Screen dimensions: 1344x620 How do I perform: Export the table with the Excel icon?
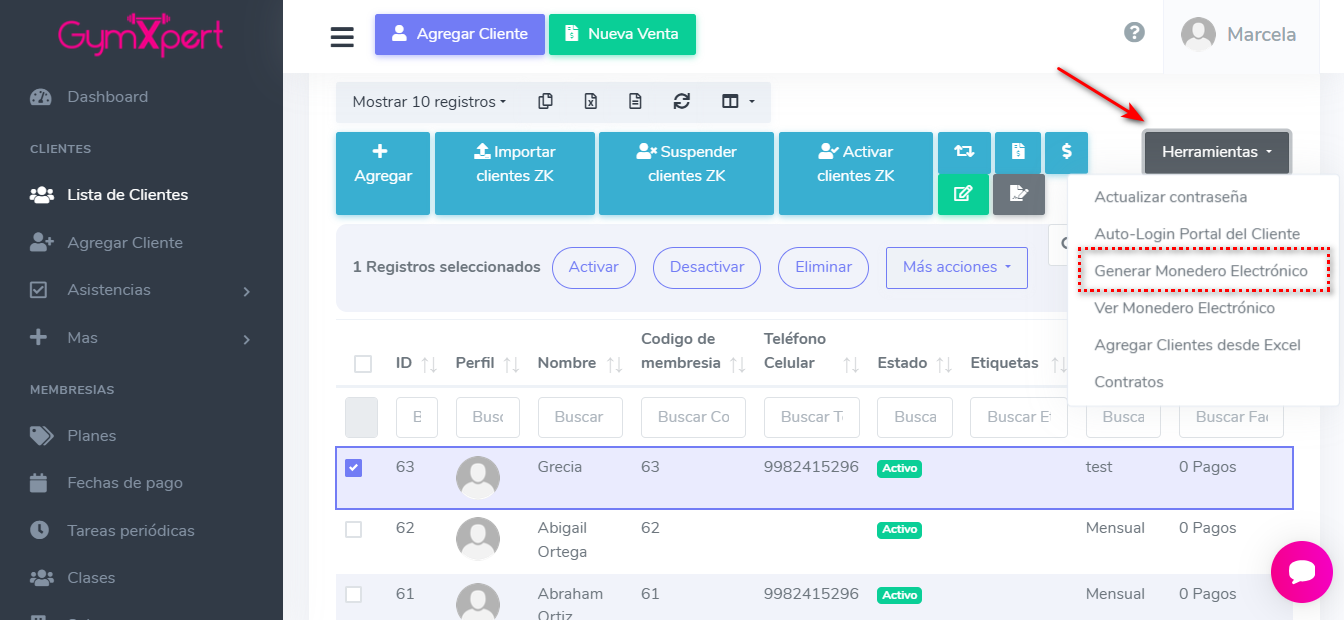(x=591, y=101)
